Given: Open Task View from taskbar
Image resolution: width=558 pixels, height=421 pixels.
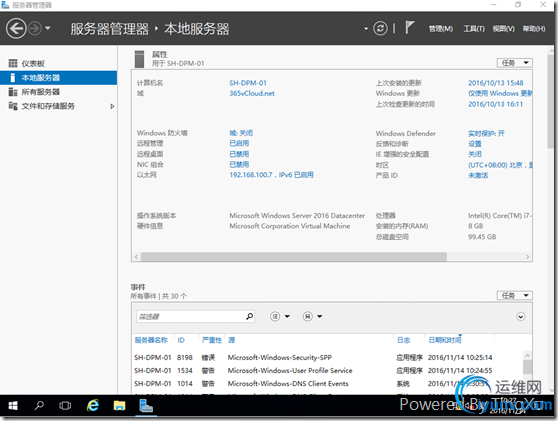Looking at the screenshot, I should click(65, 405).
